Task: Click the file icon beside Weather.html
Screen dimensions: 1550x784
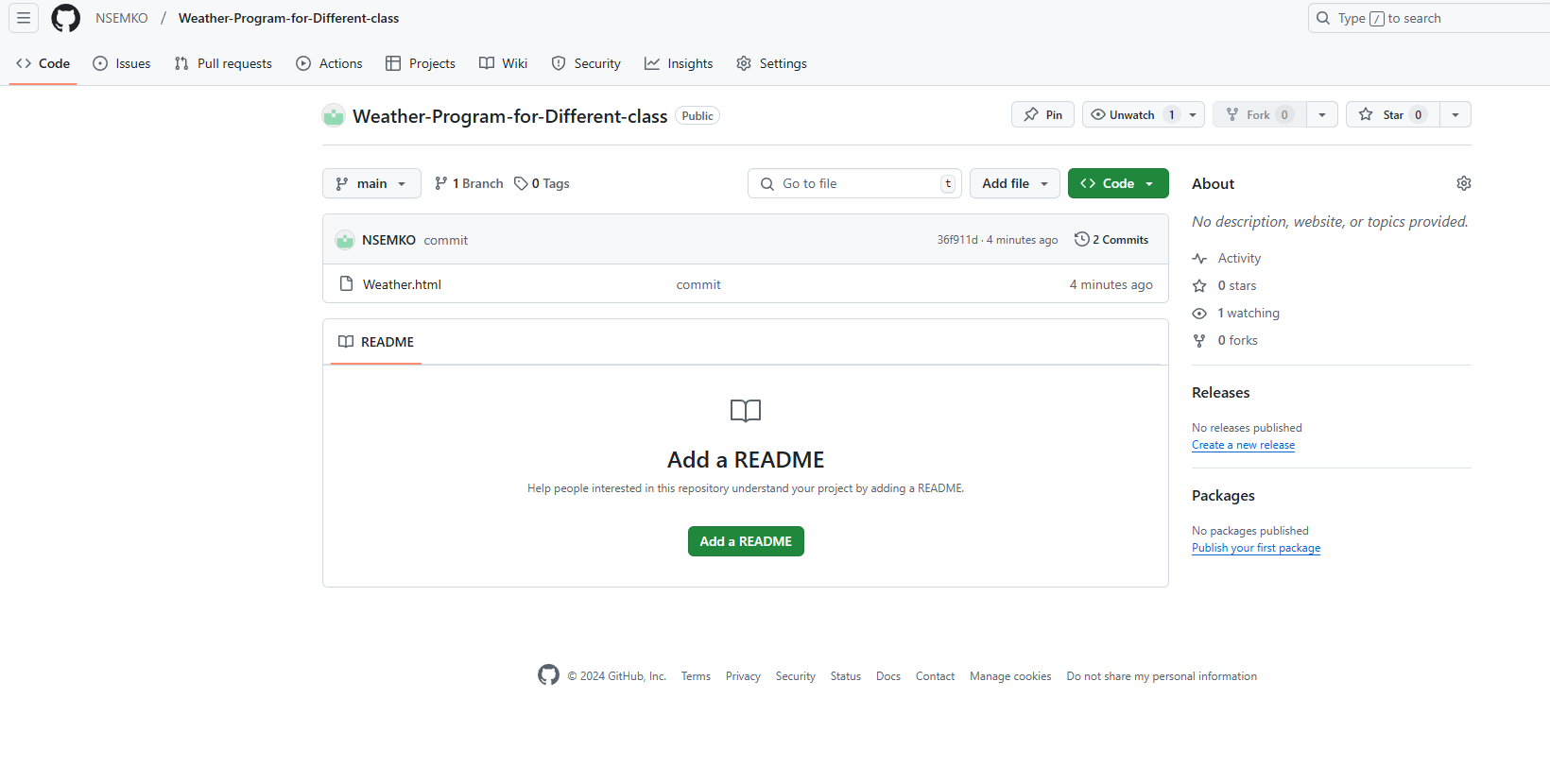Action: [346, 283]
